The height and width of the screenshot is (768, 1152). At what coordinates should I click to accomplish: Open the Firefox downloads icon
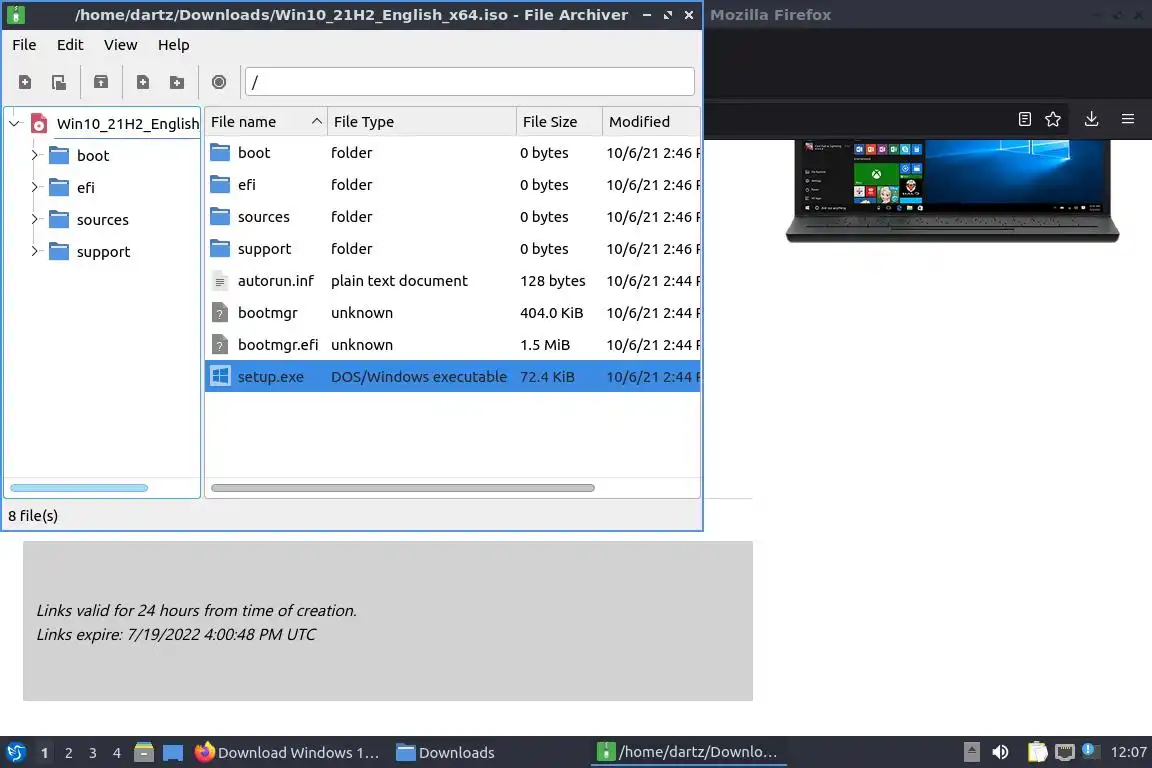click(x=1092, y=119)
